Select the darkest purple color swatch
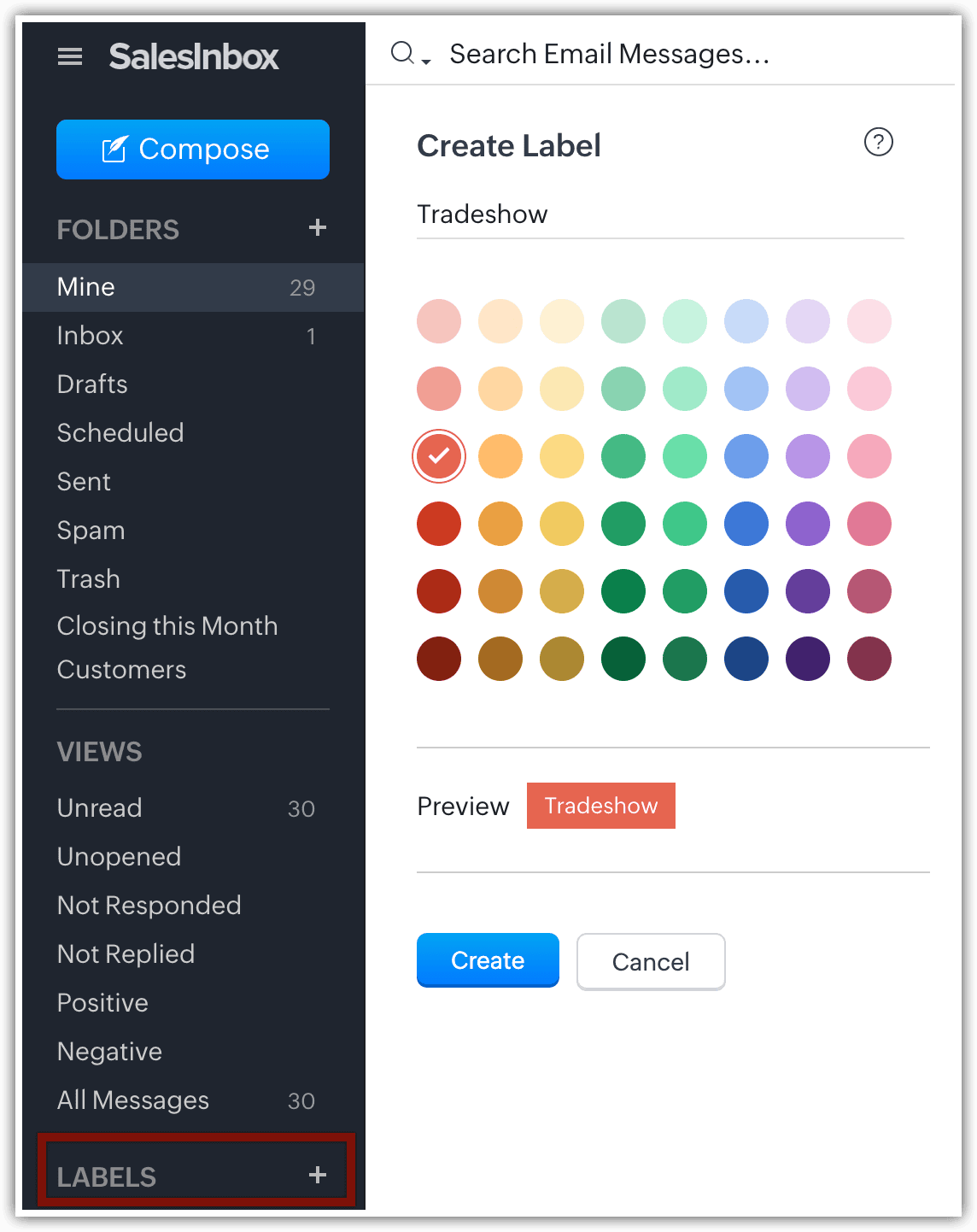 [808, 659]
